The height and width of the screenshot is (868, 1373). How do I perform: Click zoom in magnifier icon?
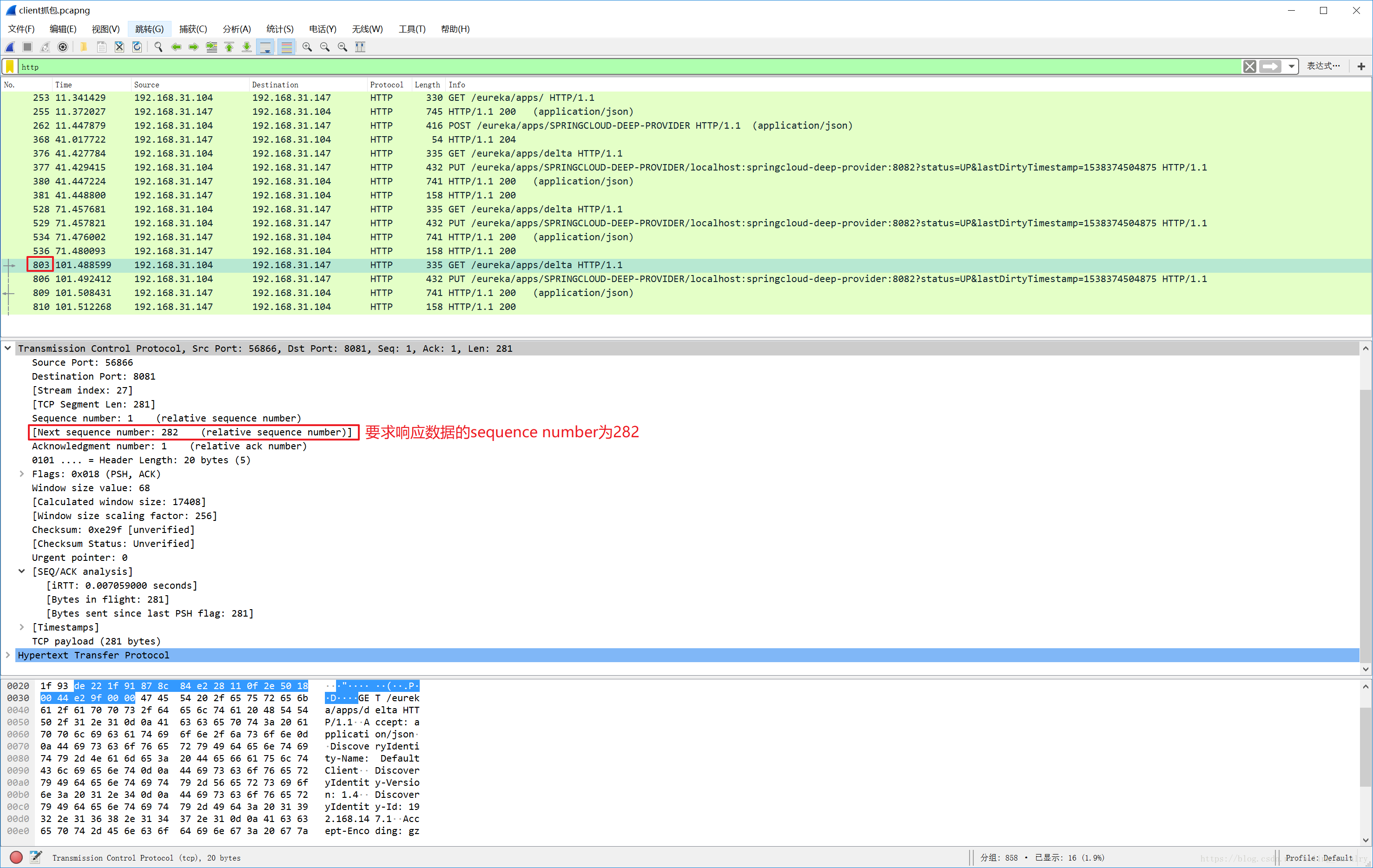[x=307, y=47]
